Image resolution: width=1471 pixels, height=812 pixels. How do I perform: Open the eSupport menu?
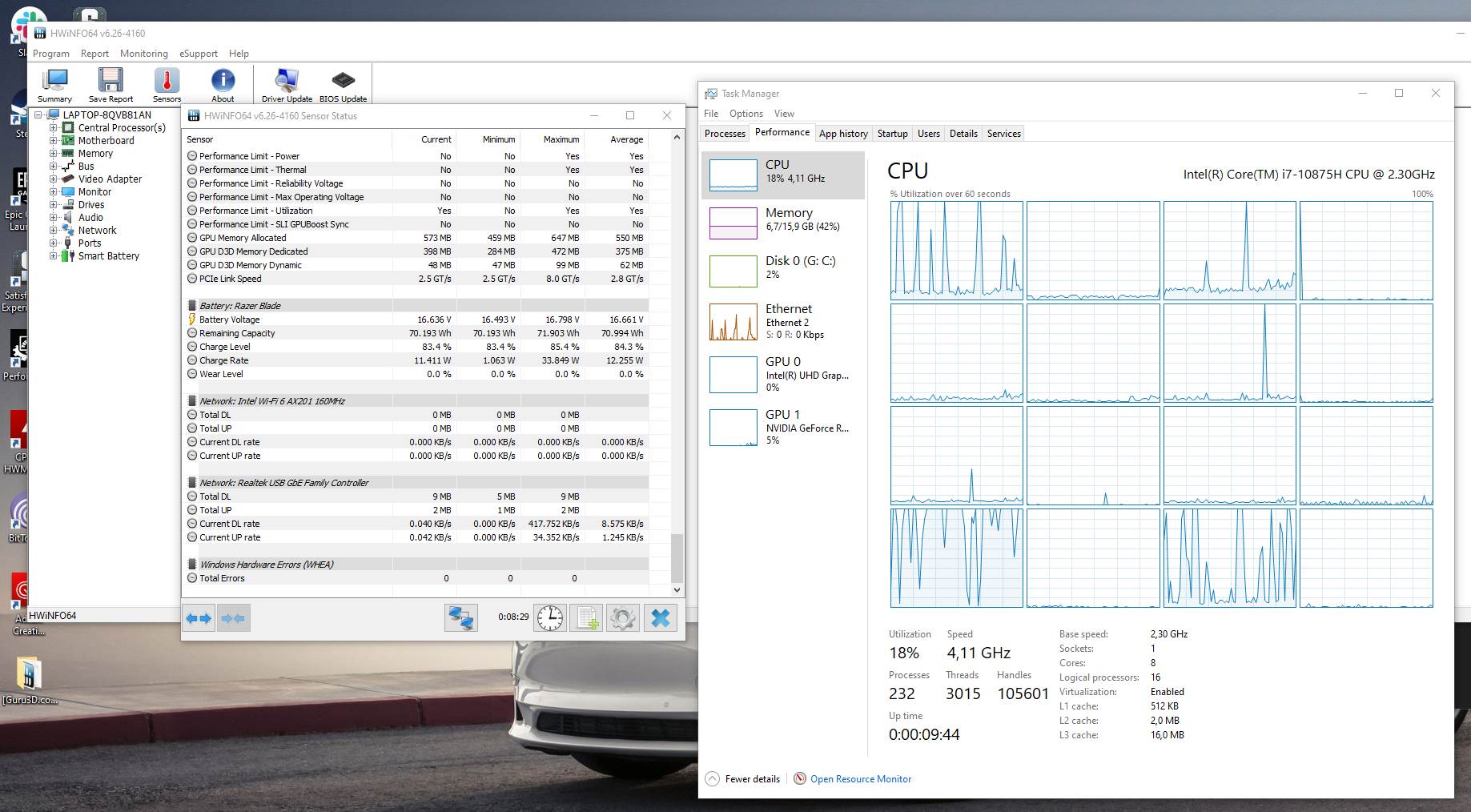click(x=199, y=54)
